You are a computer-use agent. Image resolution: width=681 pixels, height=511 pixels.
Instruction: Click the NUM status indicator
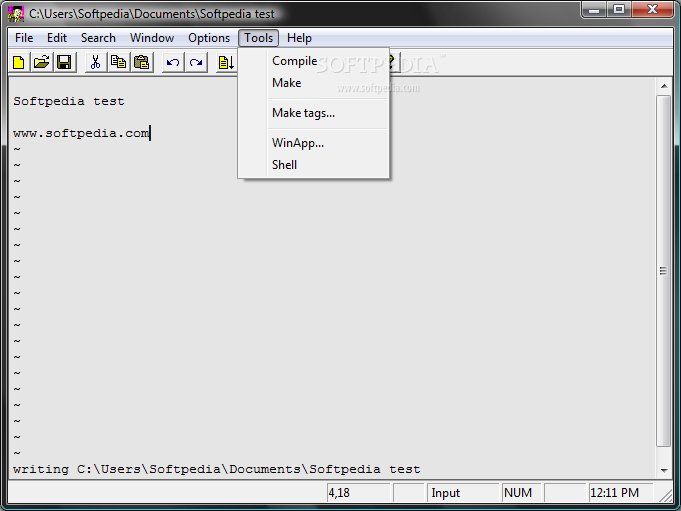tap(522, 493)
